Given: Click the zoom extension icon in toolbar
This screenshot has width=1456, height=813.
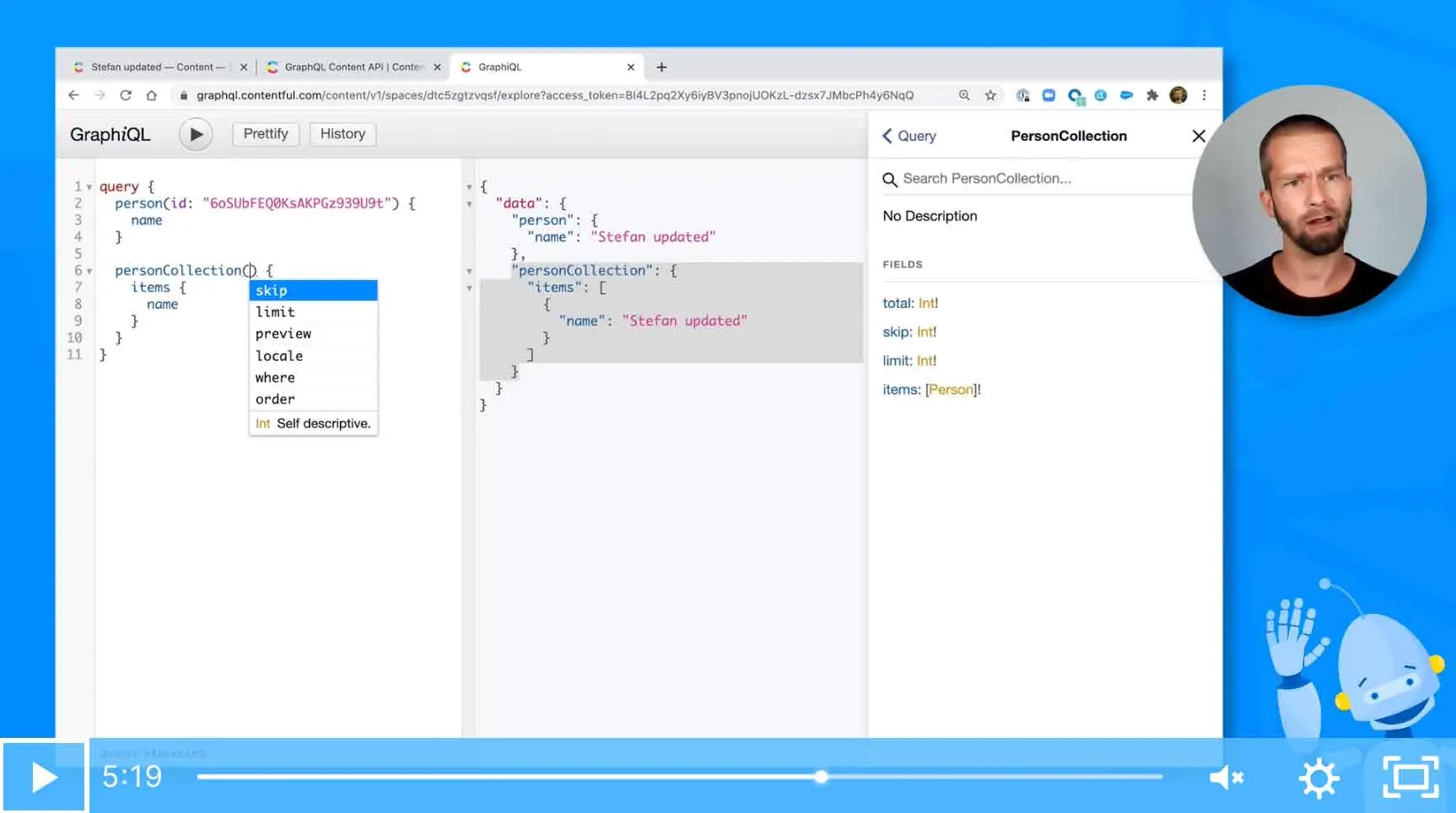Looking at the screenshot, I should tap(1049, 95).
